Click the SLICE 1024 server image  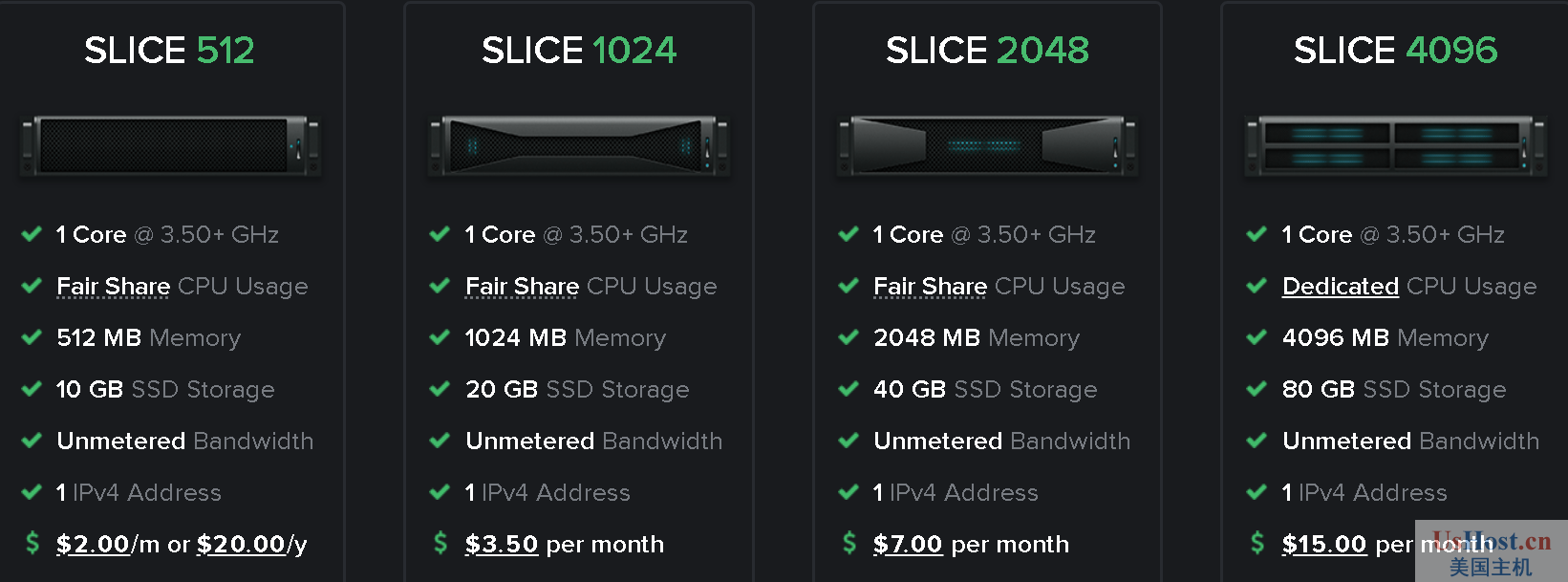[579, 145]
